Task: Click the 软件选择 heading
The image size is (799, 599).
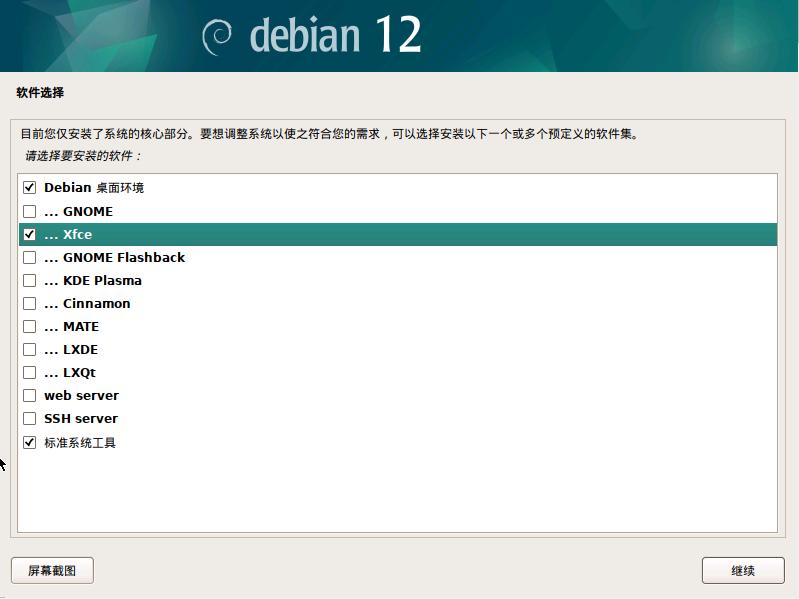Action: [40, 93]
